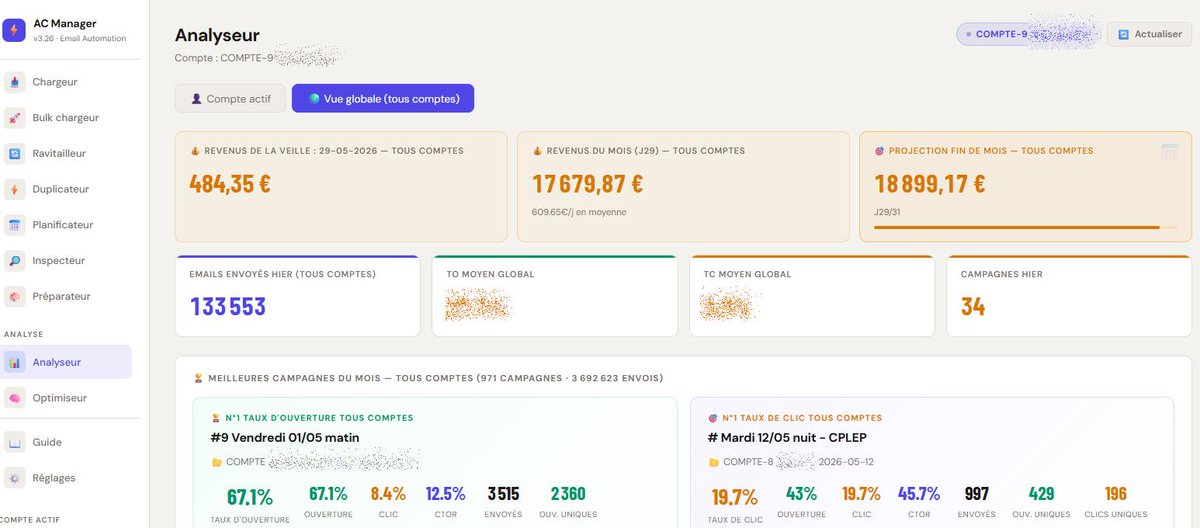The width and height of the screenshot is (1200, 528).
Task: Click the 3 515 envoyés value
Action: click(x=504, y=494)
